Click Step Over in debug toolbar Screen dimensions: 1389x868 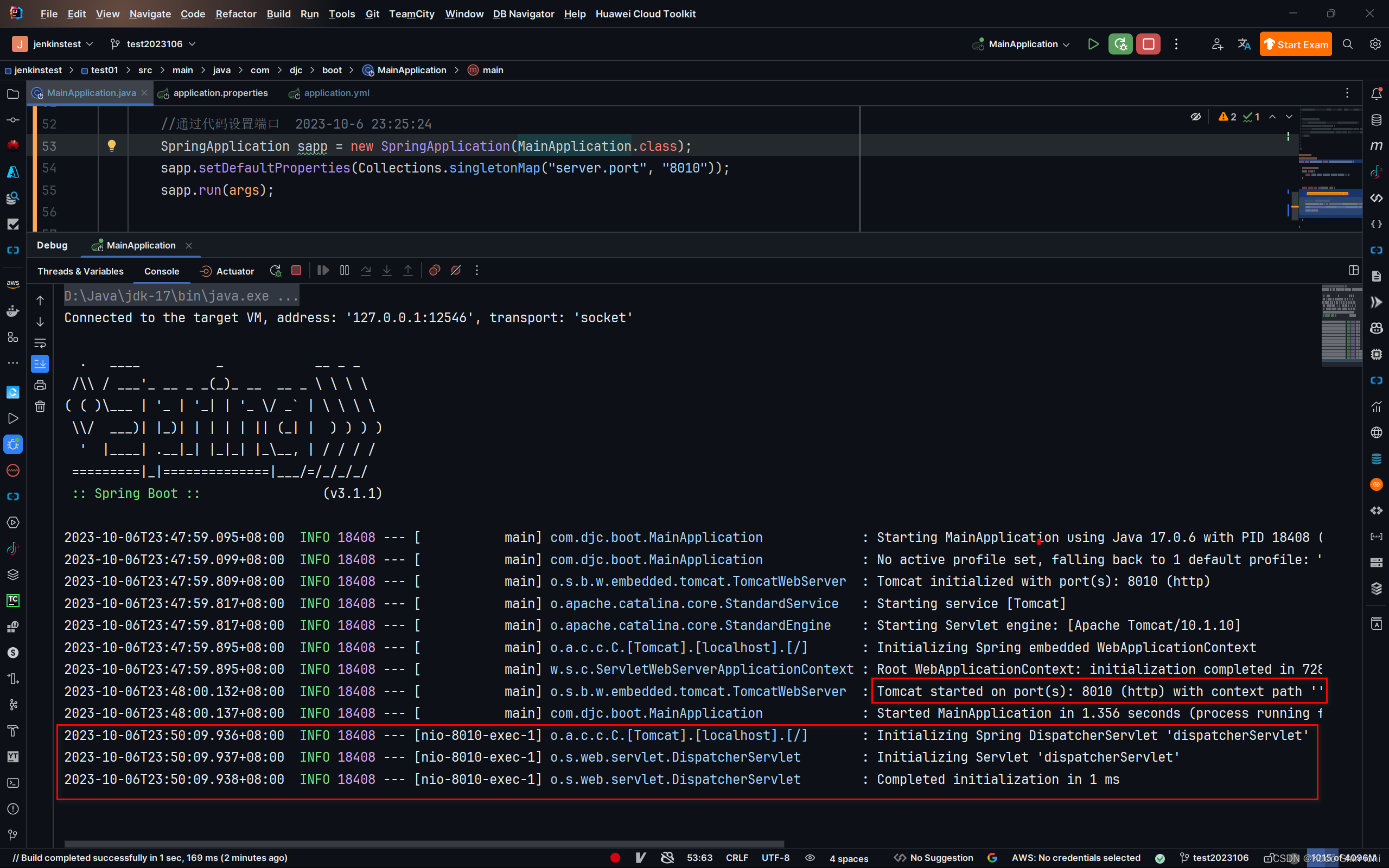coord(366,270)
